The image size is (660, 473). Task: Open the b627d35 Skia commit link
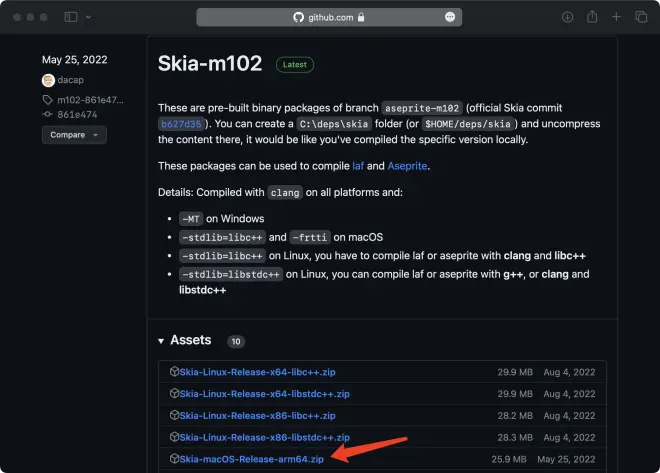(181, 124)
